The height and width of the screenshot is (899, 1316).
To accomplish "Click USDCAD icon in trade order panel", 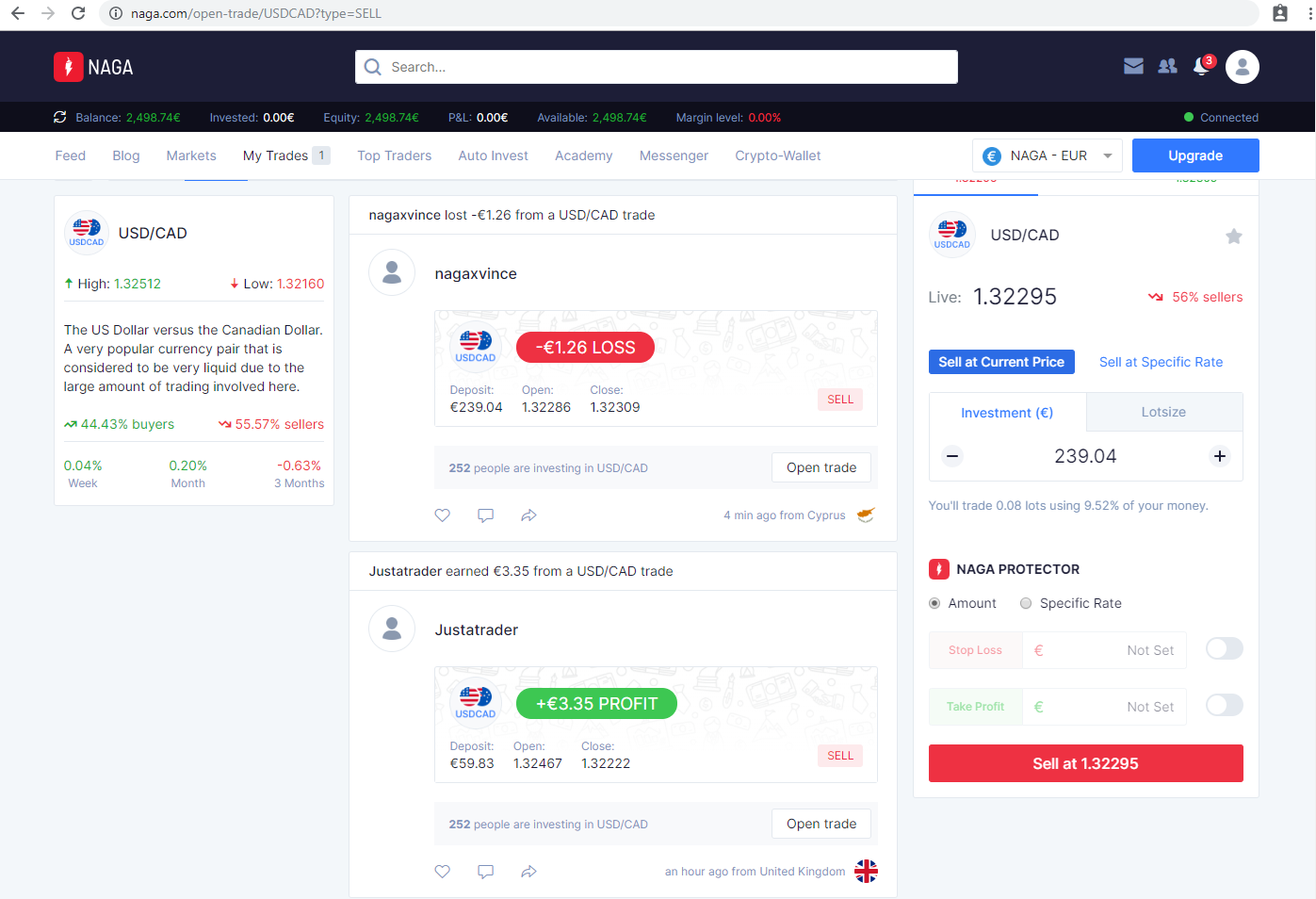I will pyautogui.click(x=951, y=234).
